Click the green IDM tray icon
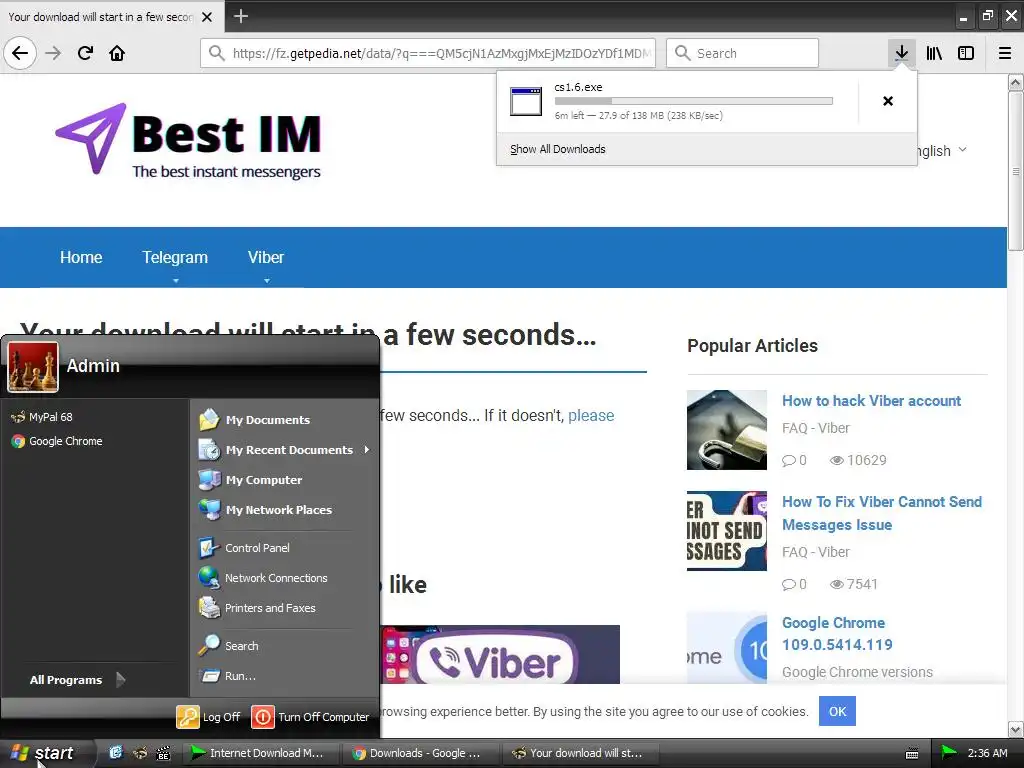The height and width of the screenshot is (768, 1024). (x=948, y=753)
